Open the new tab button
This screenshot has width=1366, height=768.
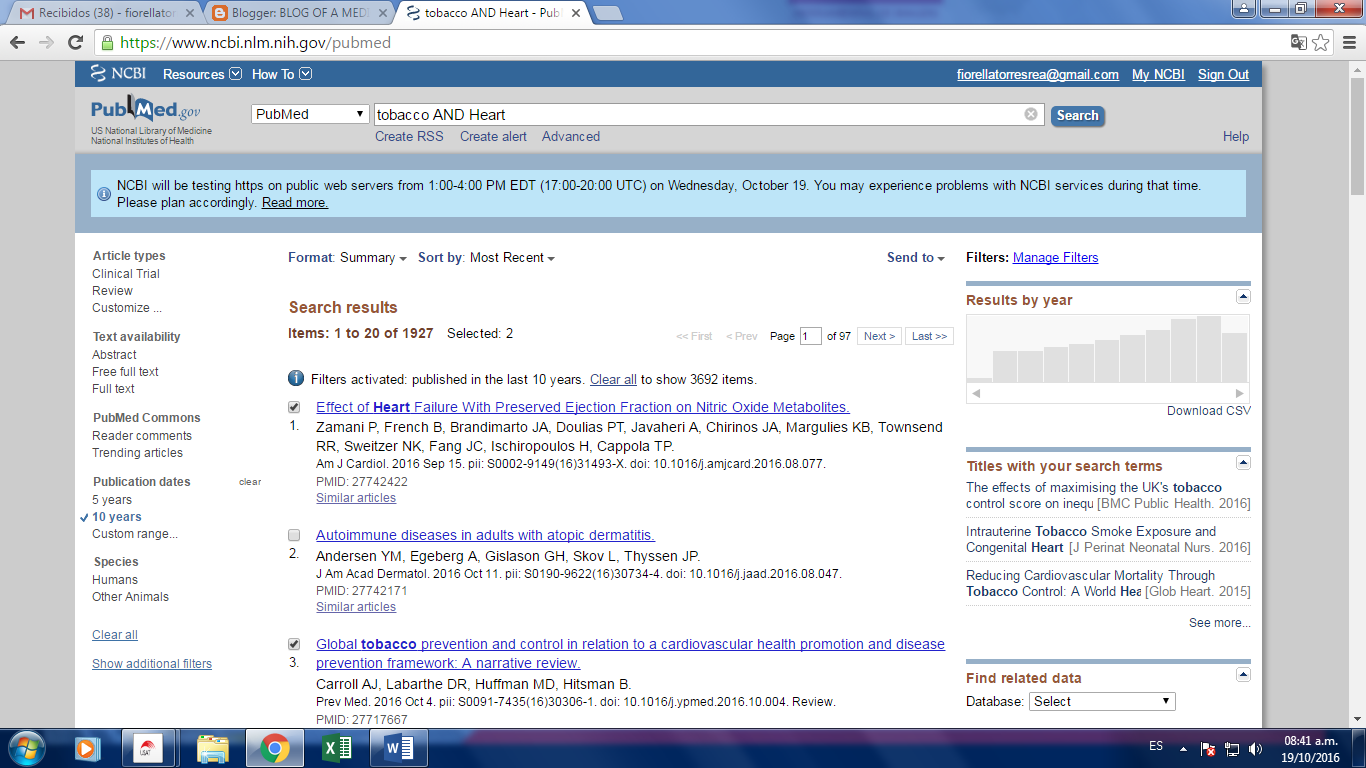[x=607, y=13]
